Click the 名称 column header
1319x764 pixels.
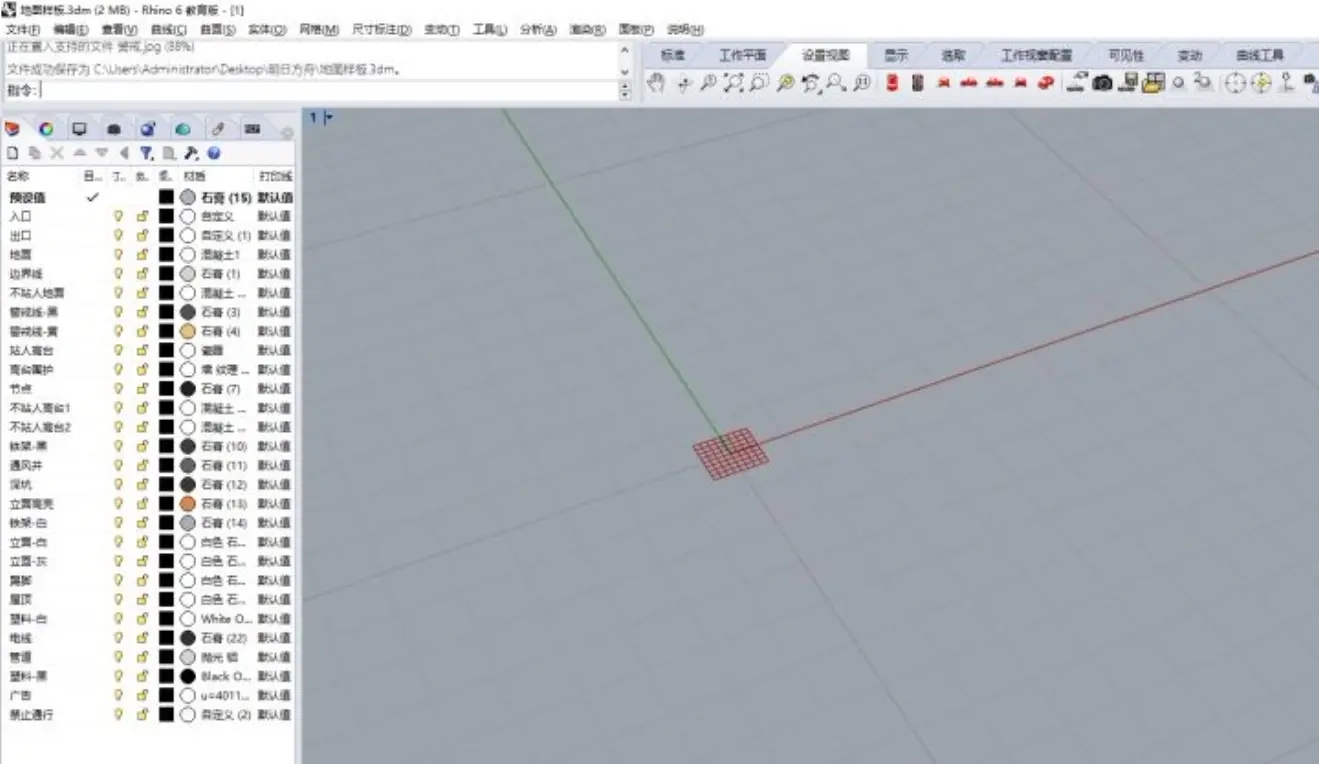pos(18,176)
